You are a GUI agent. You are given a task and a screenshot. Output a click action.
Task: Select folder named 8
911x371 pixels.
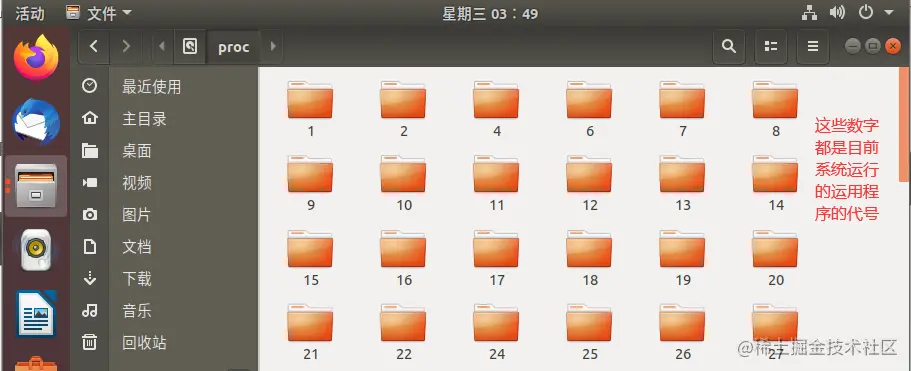(x=775, y=109)
